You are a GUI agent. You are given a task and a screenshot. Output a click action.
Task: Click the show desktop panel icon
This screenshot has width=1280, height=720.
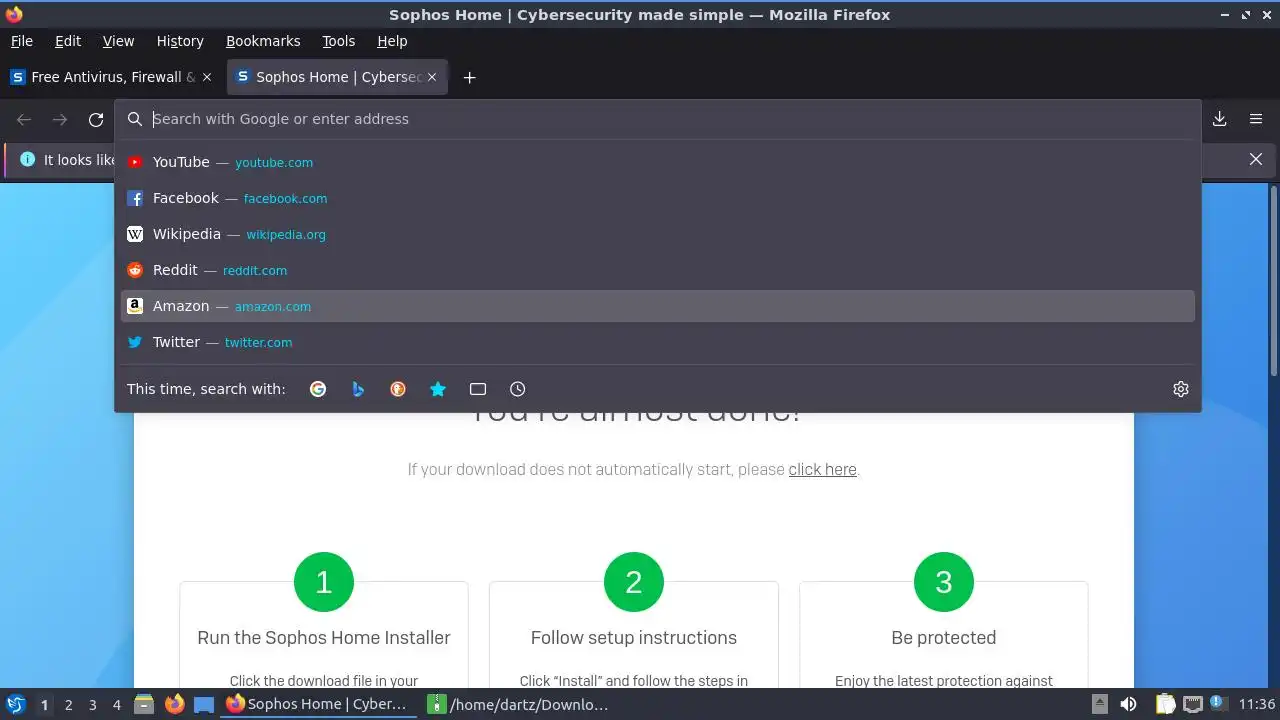click(204, 704)
